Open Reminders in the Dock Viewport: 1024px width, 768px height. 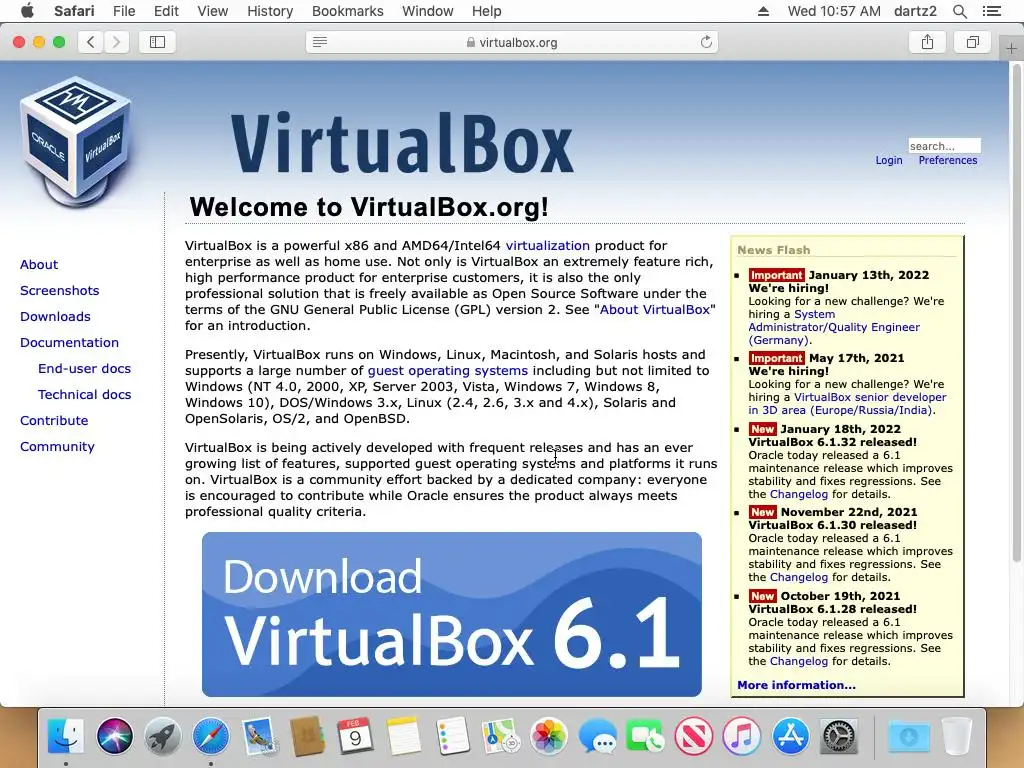pos(452,736)
